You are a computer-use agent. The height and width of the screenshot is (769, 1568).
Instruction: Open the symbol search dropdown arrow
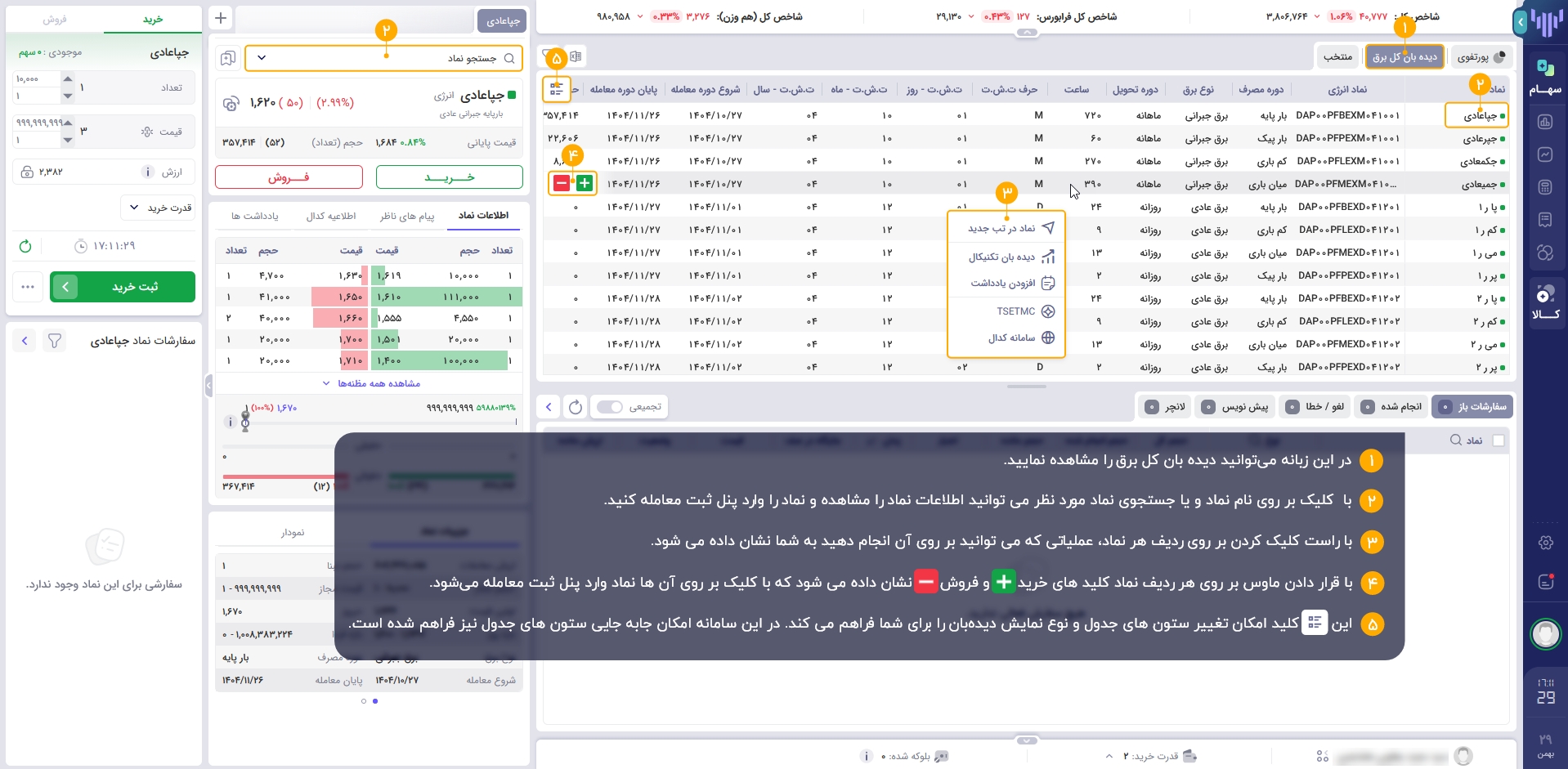(262, 58)
